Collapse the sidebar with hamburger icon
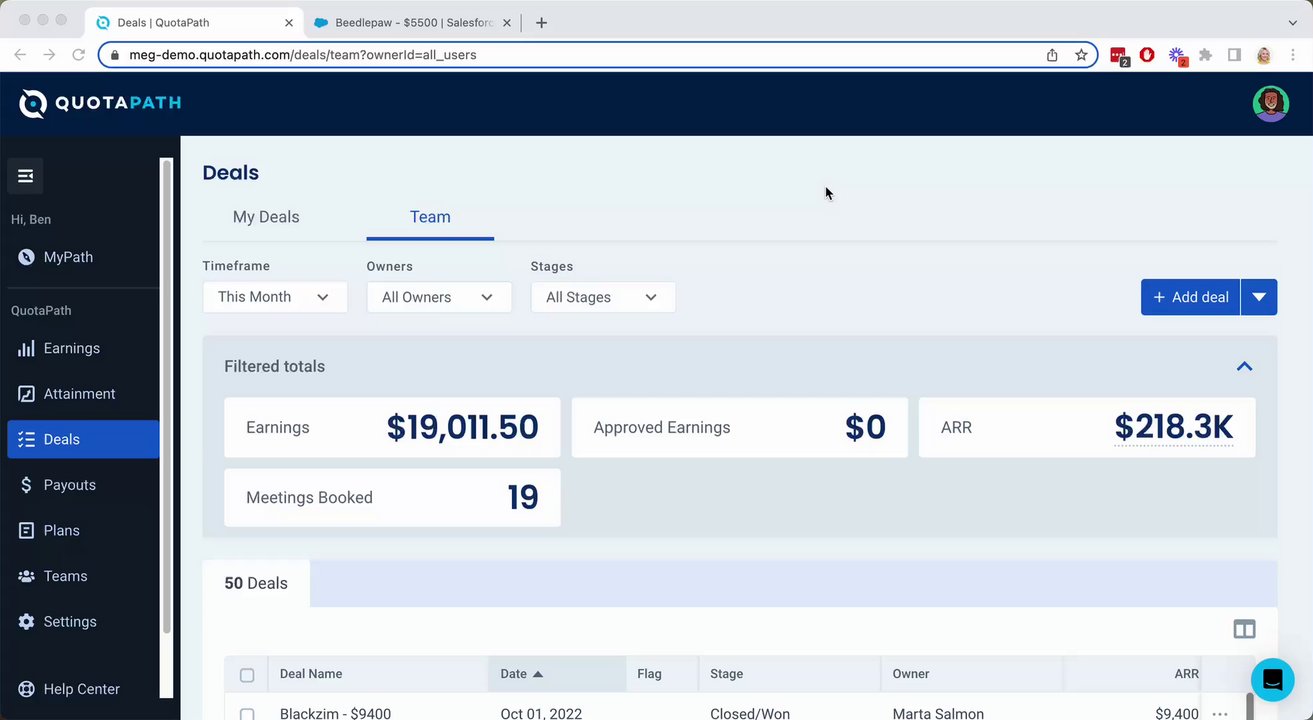 click(25, 176)
